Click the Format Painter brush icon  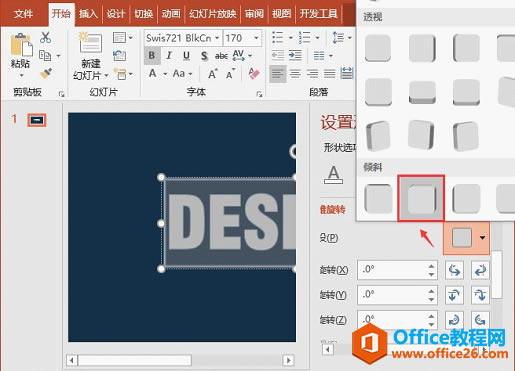(46, 73)
